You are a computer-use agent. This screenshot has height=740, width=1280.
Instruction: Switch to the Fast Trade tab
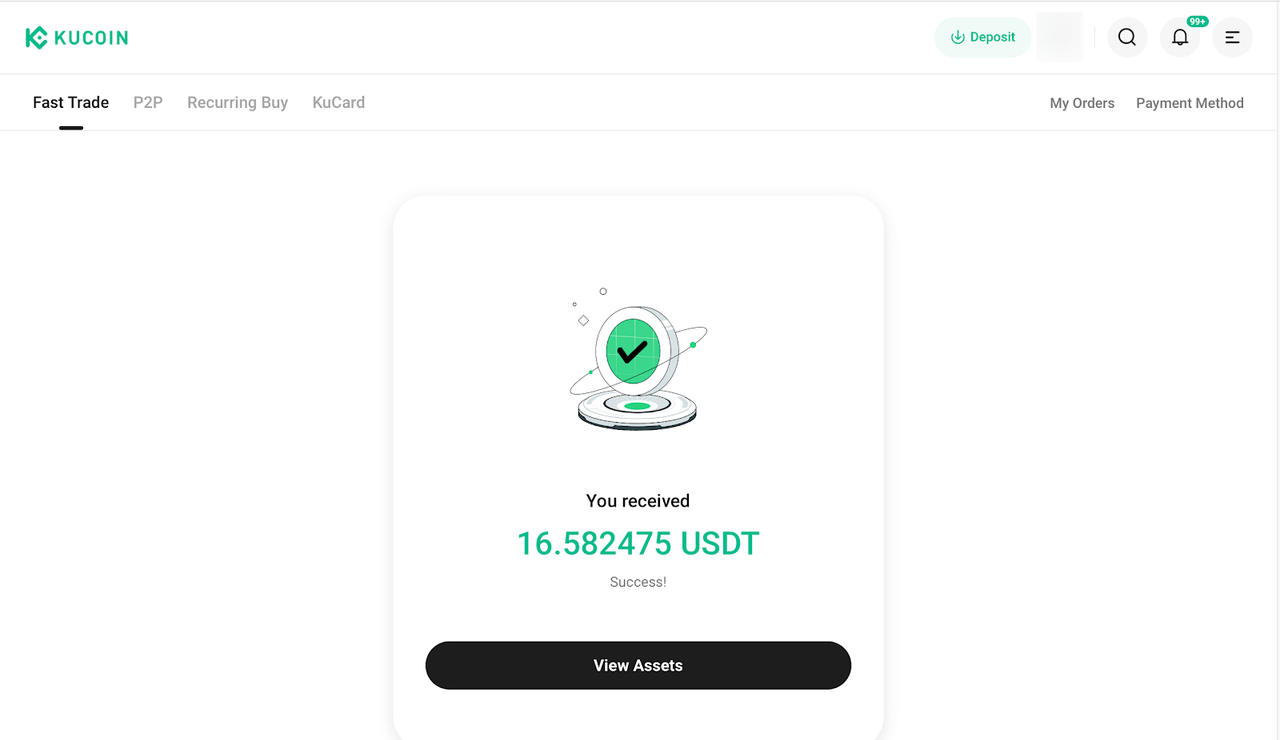point(71,102)
